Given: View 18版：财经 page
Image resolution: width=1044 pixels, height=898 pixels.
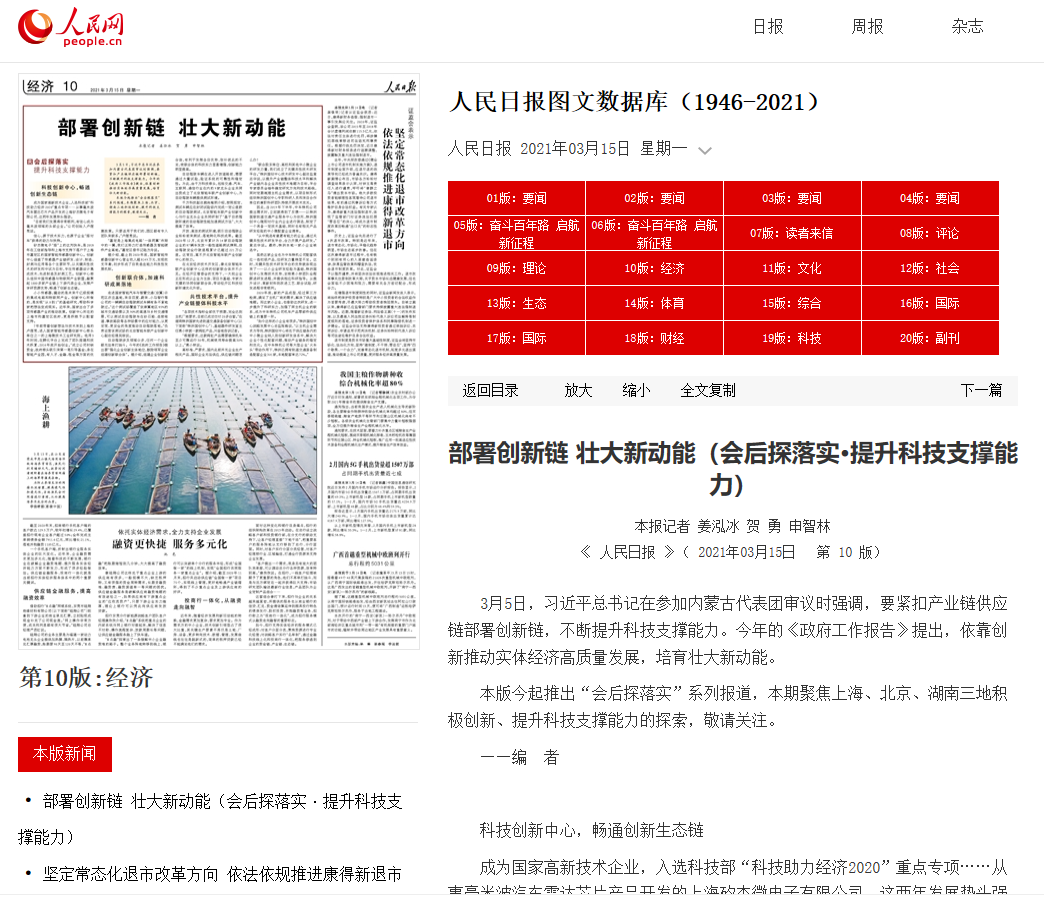Looking at the screenshot, I should (x=654, y=338).
